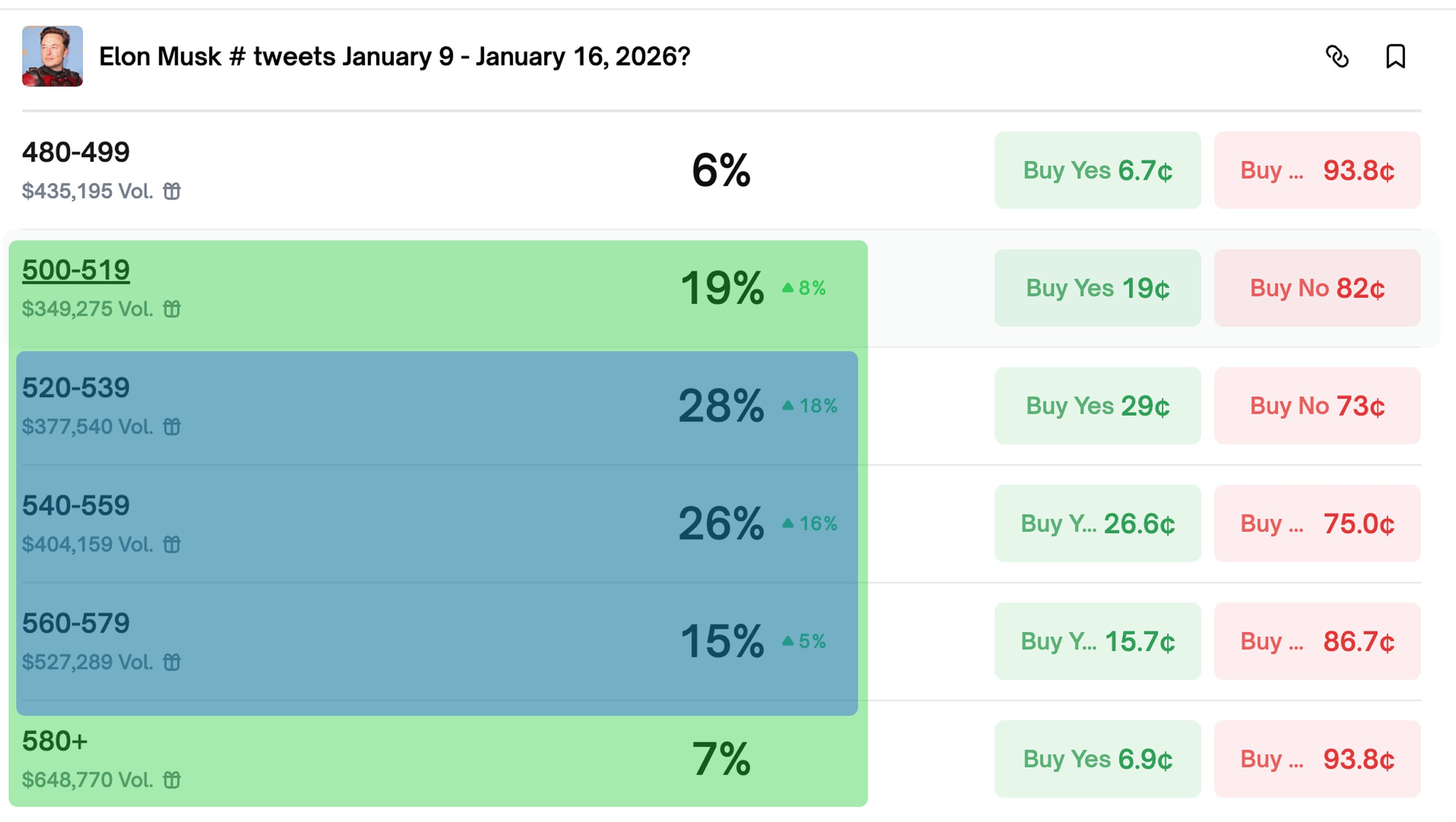This screenshot has width=1456, height=822.
Task: Open the Elon Musk market thumbnail
Action: click(52, 56)
